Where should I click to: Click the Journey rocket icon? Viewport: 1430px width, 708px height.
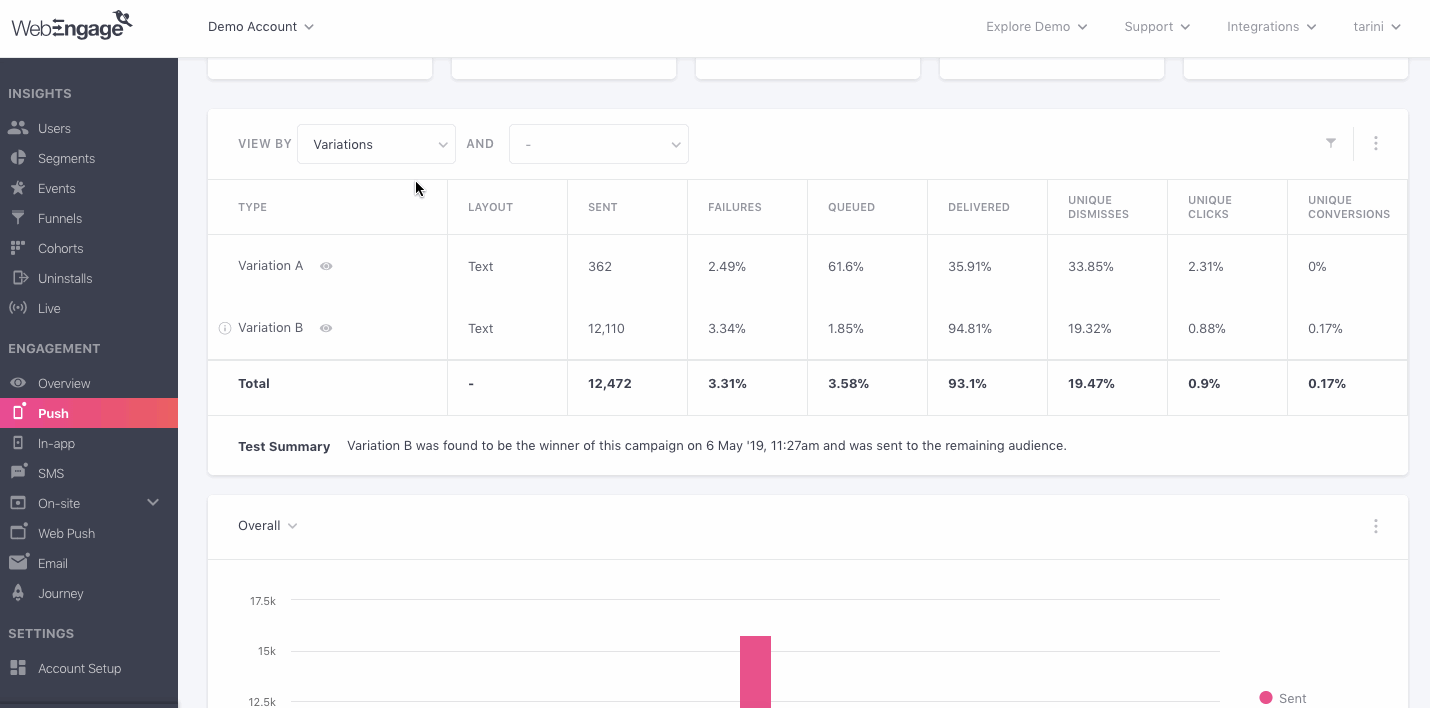tap(18, 593)
